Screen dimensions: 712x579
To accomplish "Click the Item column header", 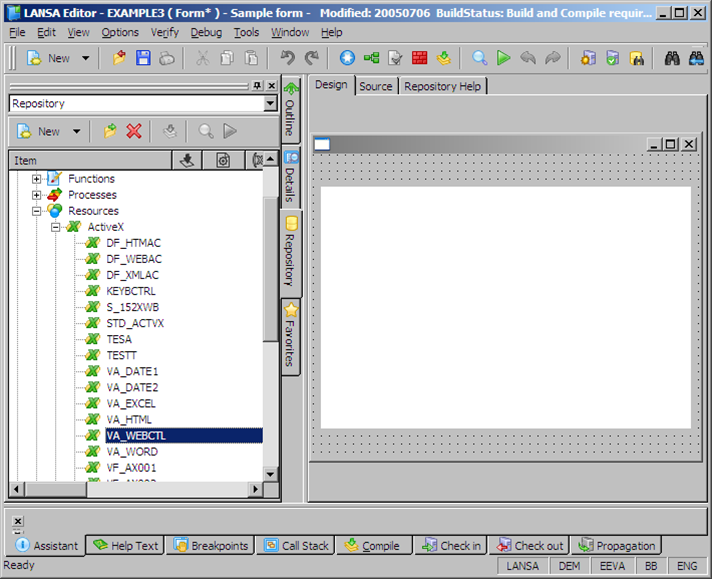I will (90, 160).
